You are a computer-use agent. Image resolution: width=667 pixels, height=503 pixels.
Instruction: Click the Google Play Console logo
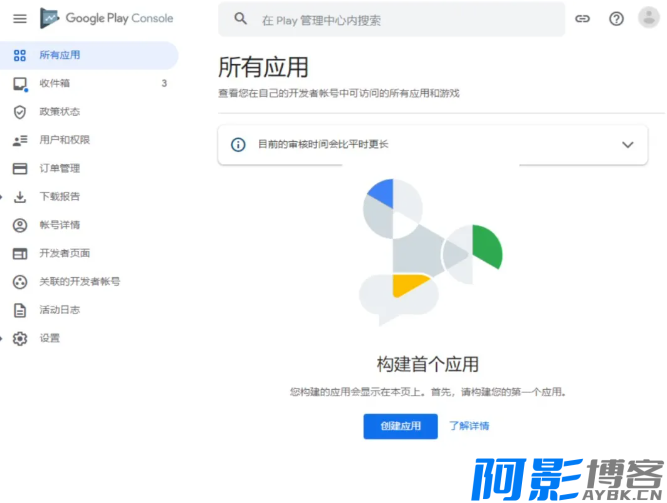coord(106,18)
